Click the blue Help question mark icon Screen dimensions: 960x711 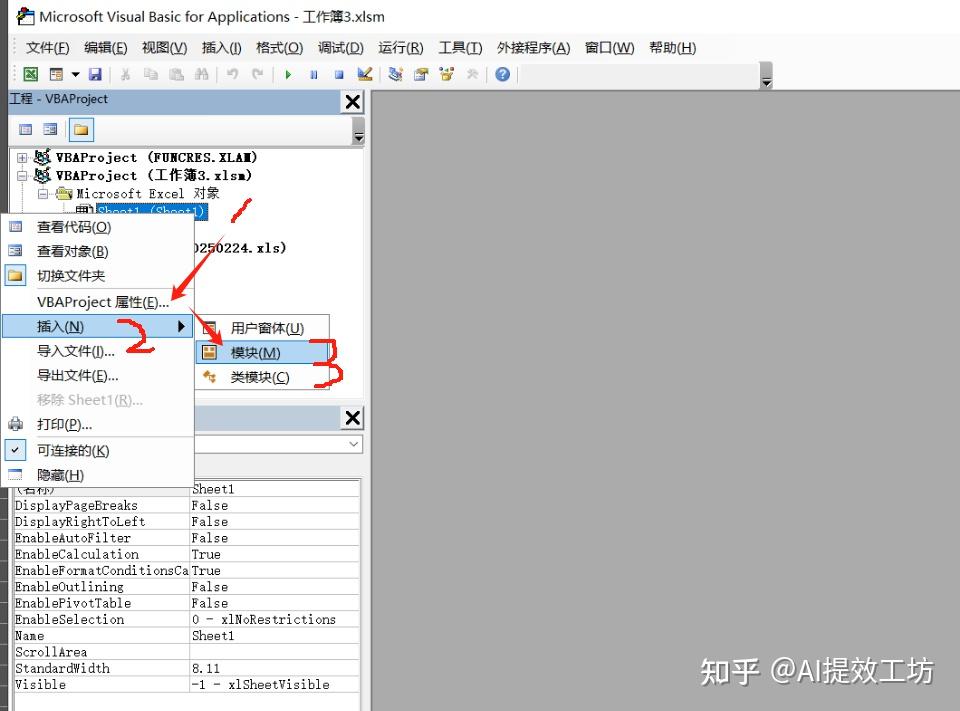503,74
